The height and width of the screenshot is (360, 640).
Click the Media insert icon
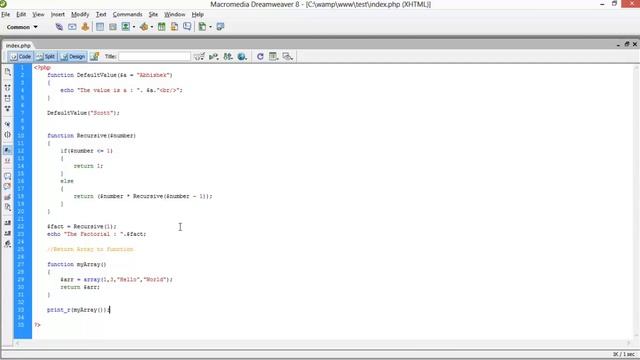pos(144,27)
